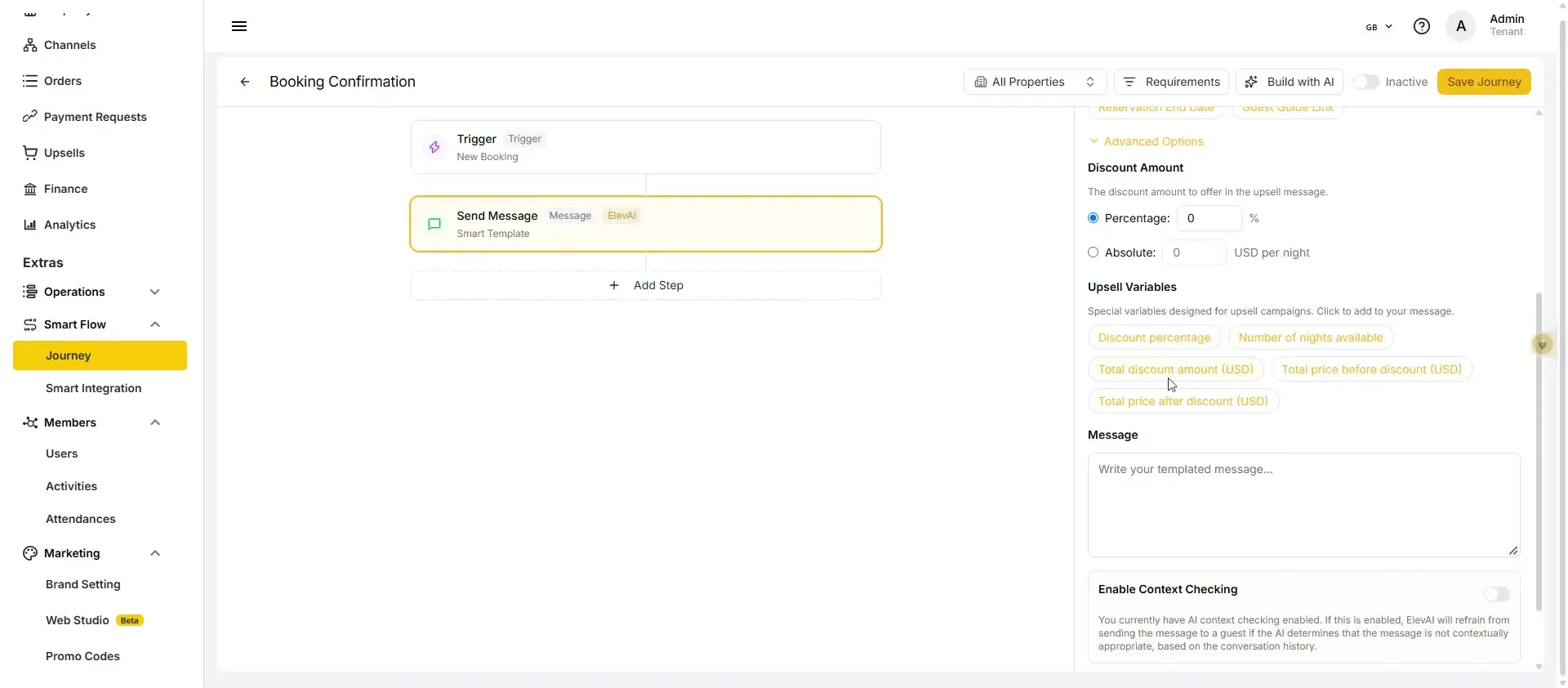Click the Requirements button
This screenshot has height=688, width=1568.
click(x=1171, y=82)
